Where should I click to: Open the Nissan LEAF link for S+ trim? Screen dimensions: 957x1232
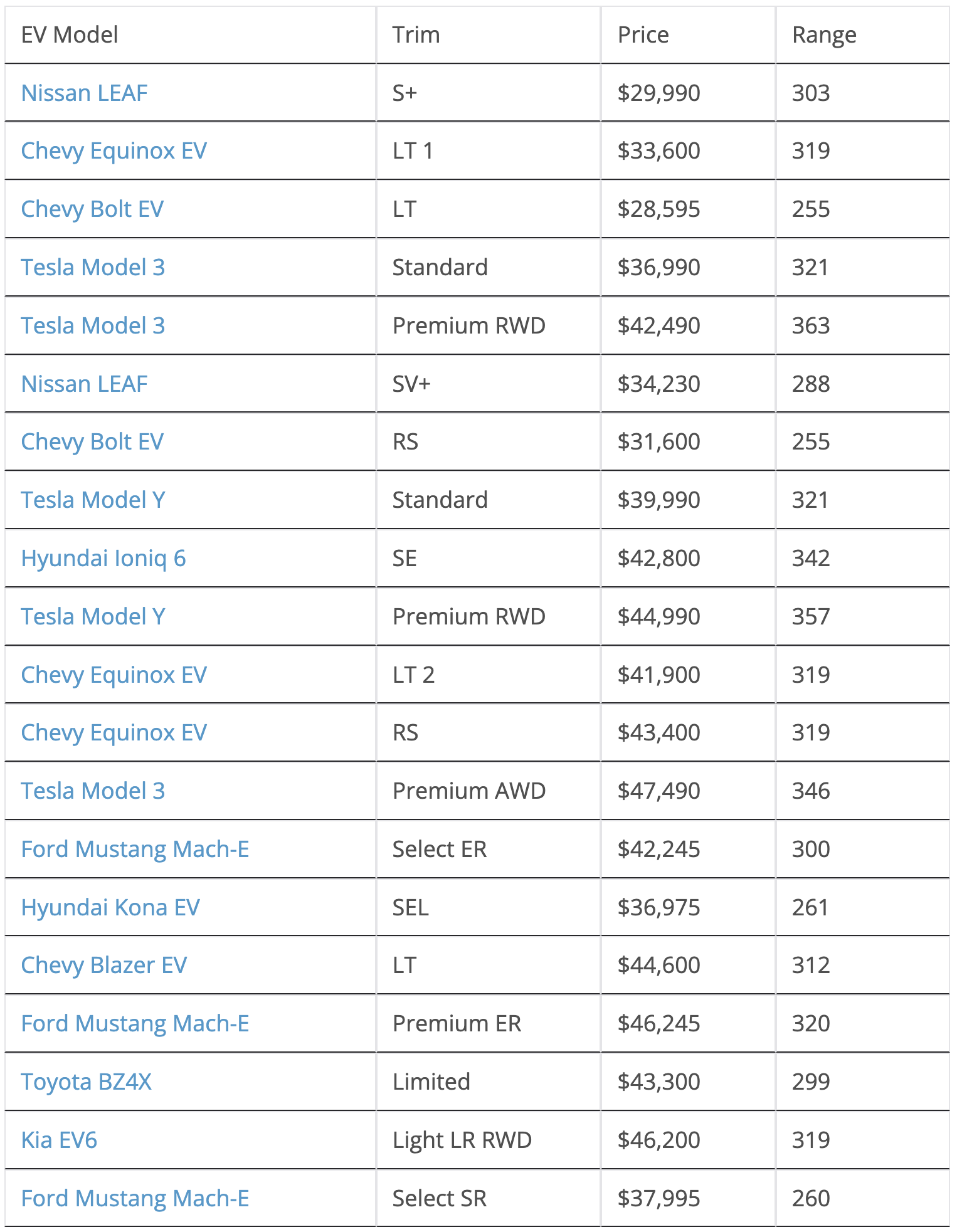(84, 93)
